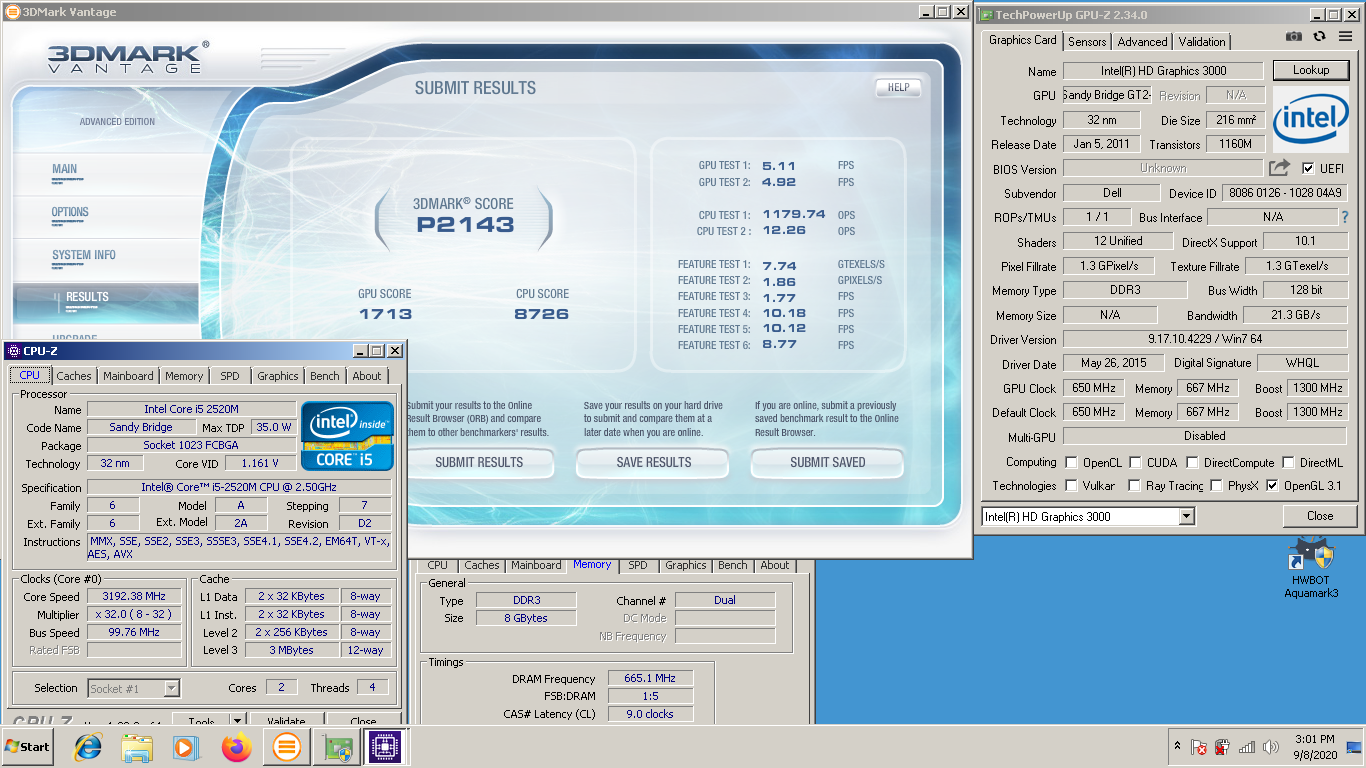Toggle the CUDA checkbox
Image resolution: width=1366 pixels, height=768 pixels.
tap(1133, 463)
